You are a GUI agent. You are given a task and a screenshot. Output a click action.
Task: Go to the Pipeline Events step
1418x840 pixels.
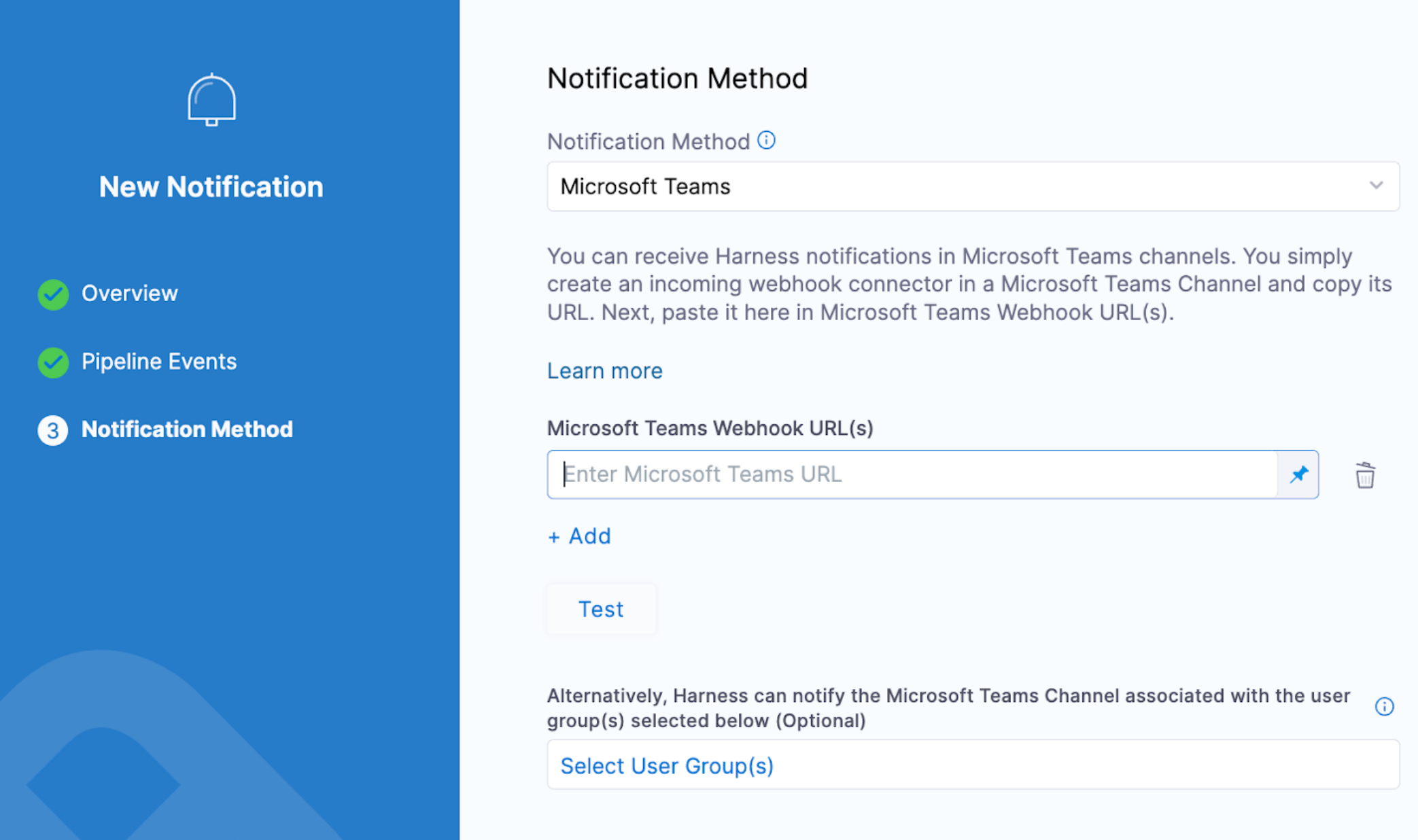[x=158, y=361]
